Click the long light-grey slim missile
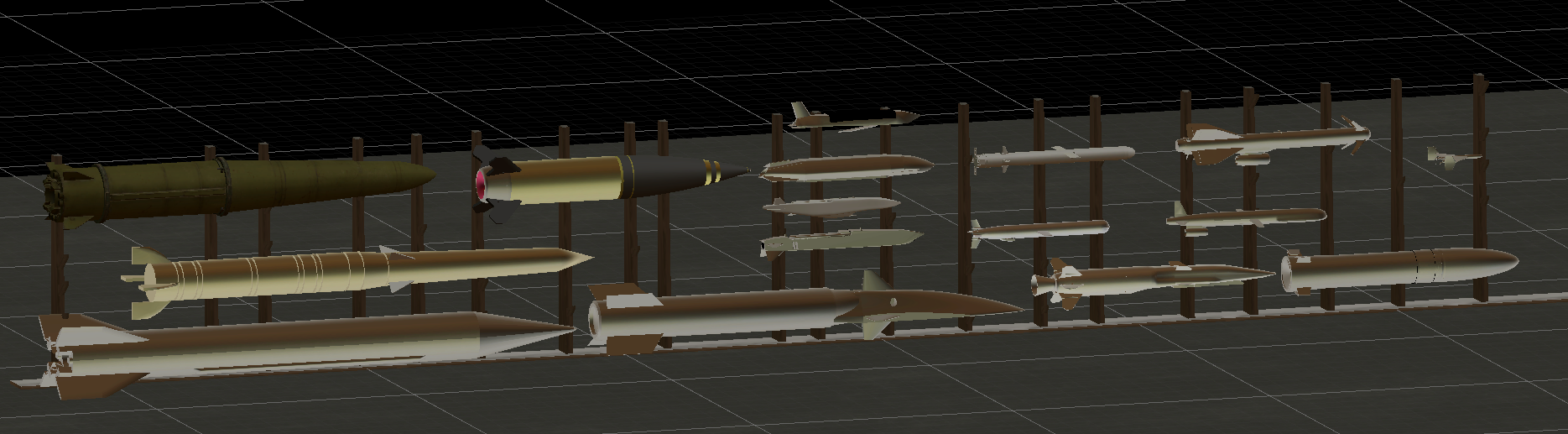The height and width of the screenshot is (434, 1568). point(1057,155)
